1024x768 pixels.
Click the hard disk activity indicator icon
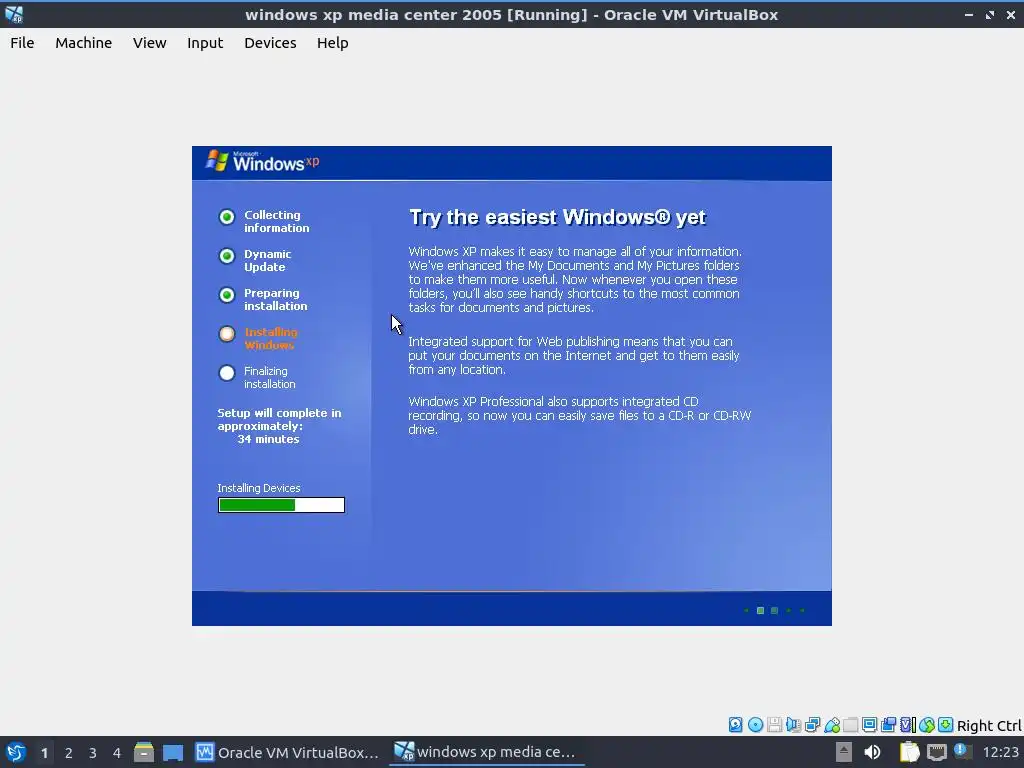pyautogui.click(x=736, y=725)
